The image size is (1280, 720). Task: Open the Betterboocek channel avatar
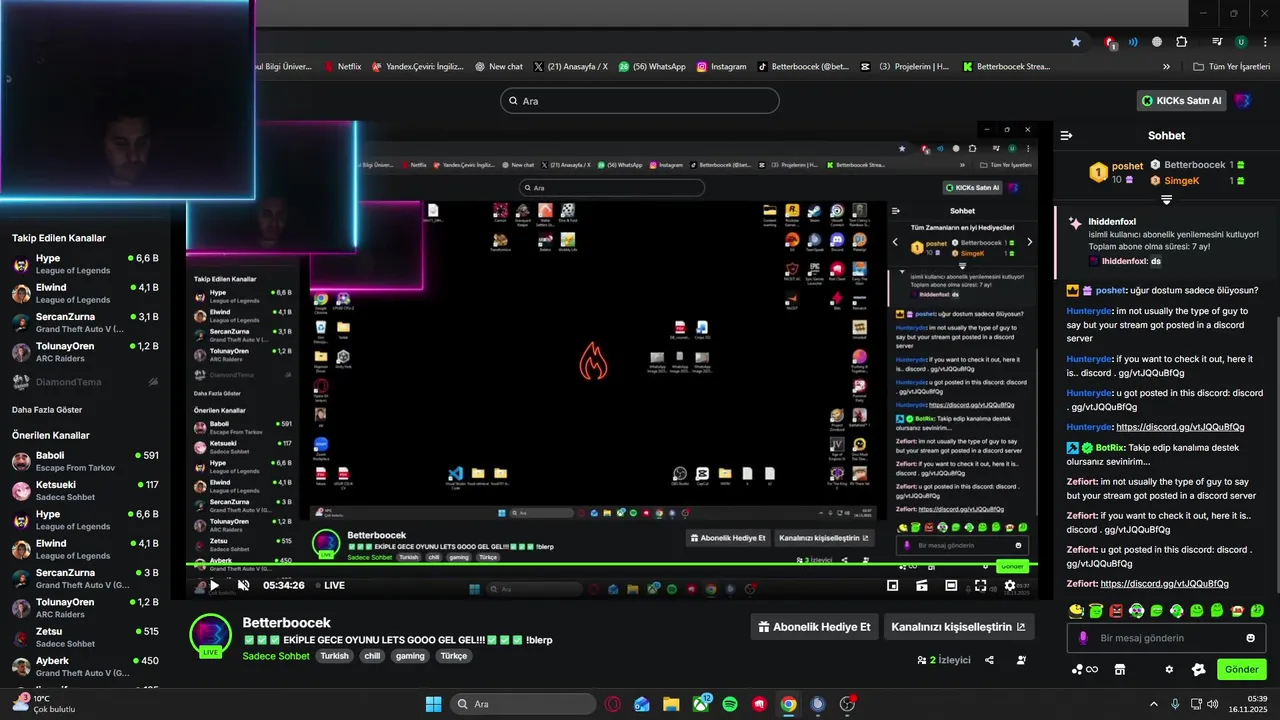[210, 637]
